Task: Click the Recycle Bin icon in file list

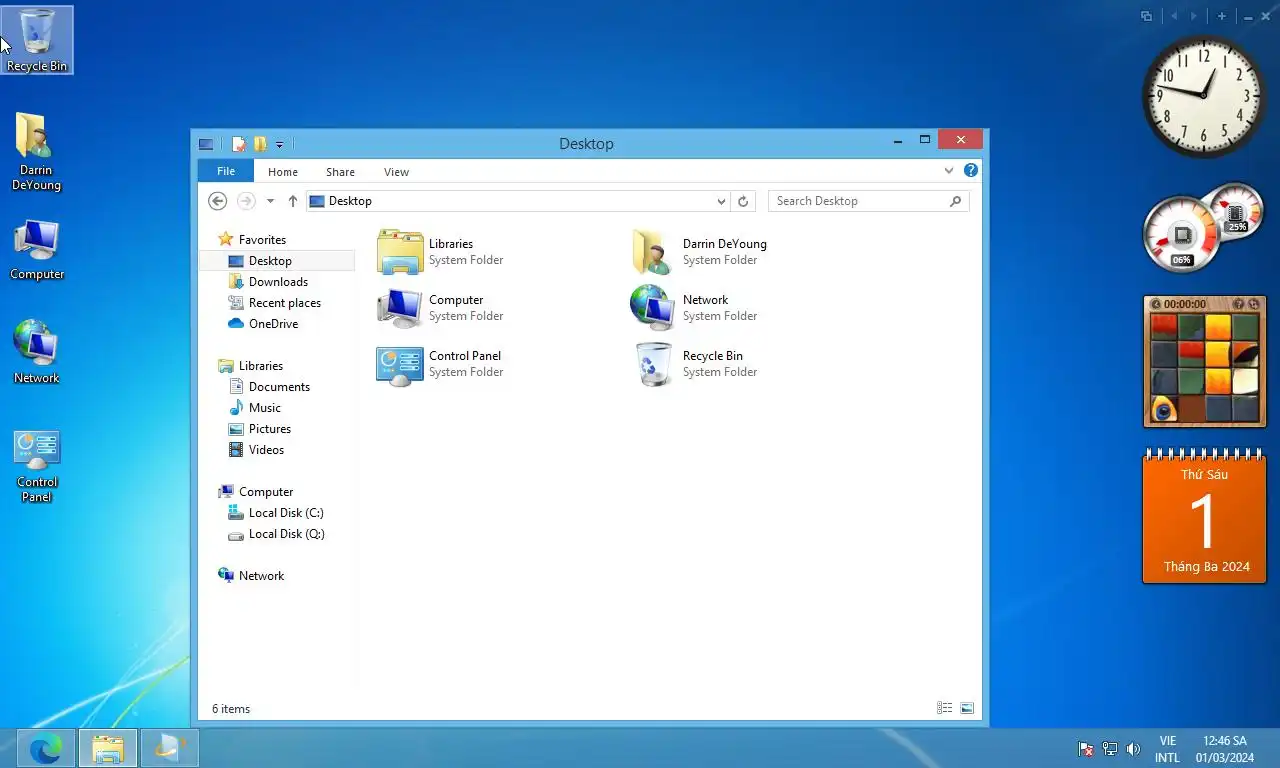Action: tap(653, 364)
